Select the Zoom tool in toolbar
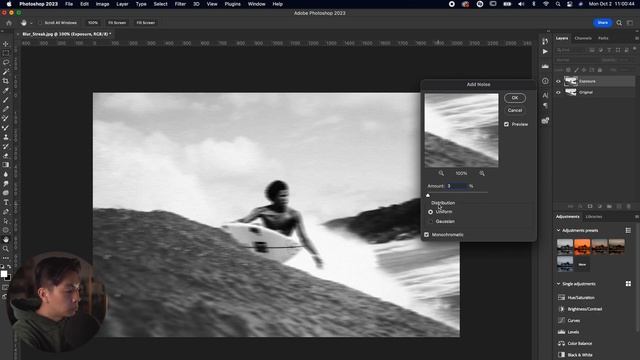 tap(6, 249)
